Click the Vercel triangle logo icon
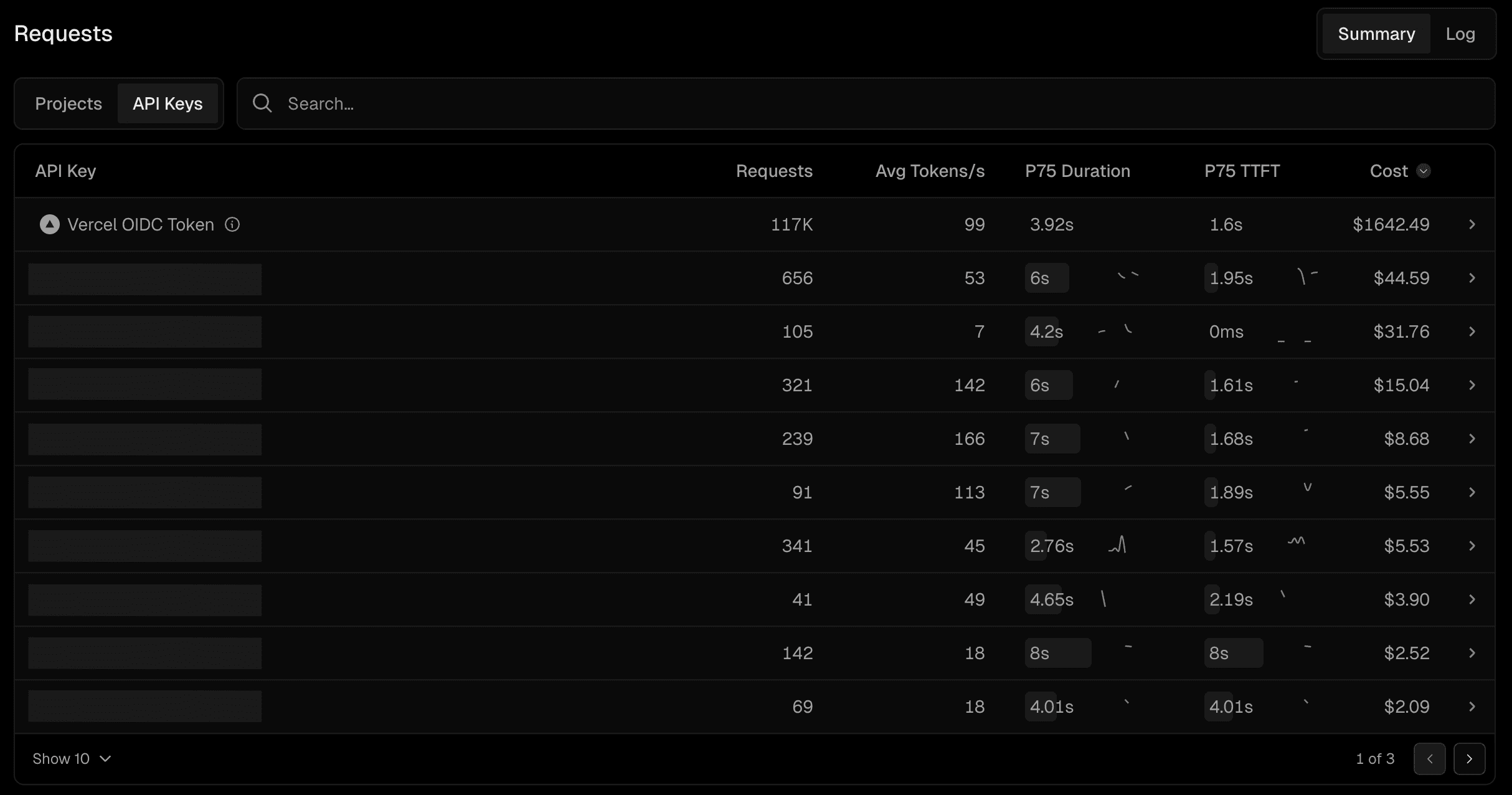Screen dimensions: 1512x795 [x=50, y=224]
